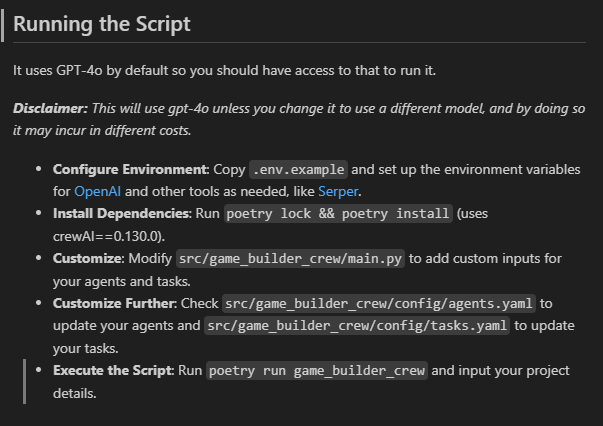Click the Configure Environment bold label
The image size is (603, 426).
coord(131,170)
